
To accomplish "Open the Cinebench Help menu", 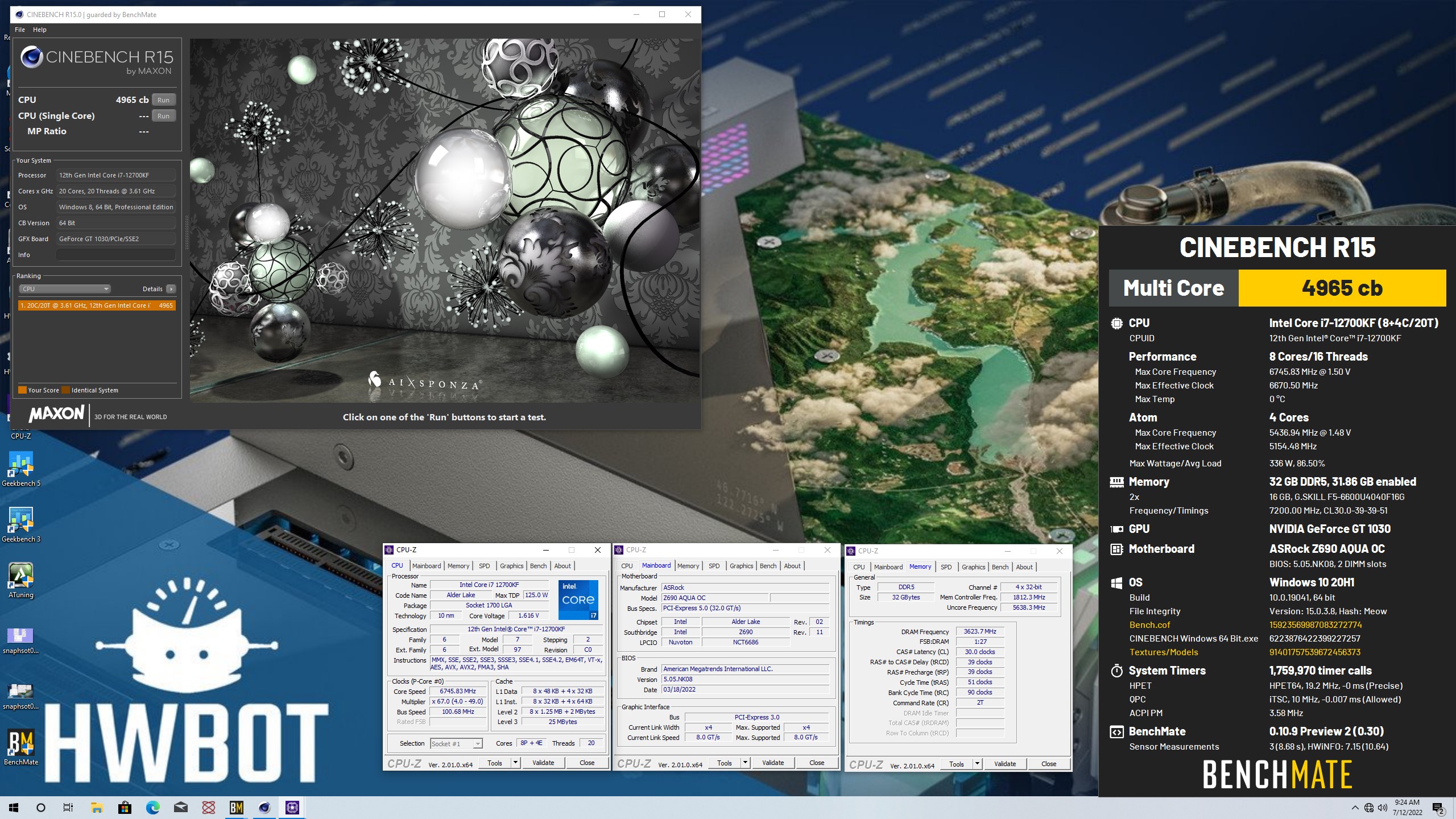I will pos(40,30).
